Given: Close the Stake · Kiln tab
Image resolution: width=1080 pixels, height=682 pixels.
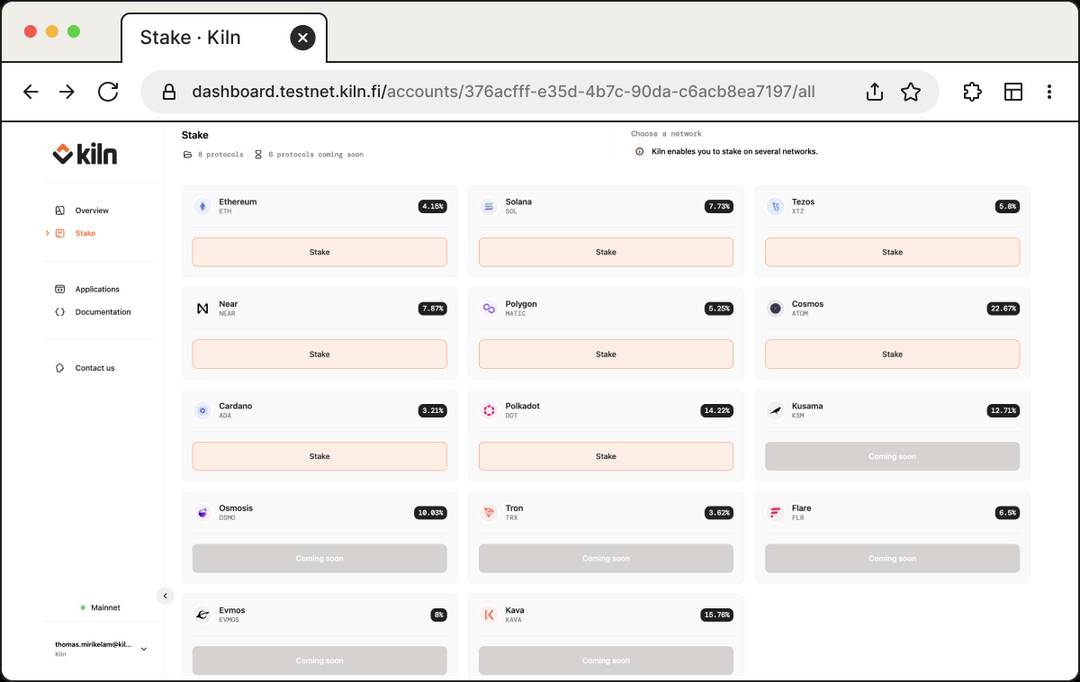Looking at the screenshot, I should [302, 38].
